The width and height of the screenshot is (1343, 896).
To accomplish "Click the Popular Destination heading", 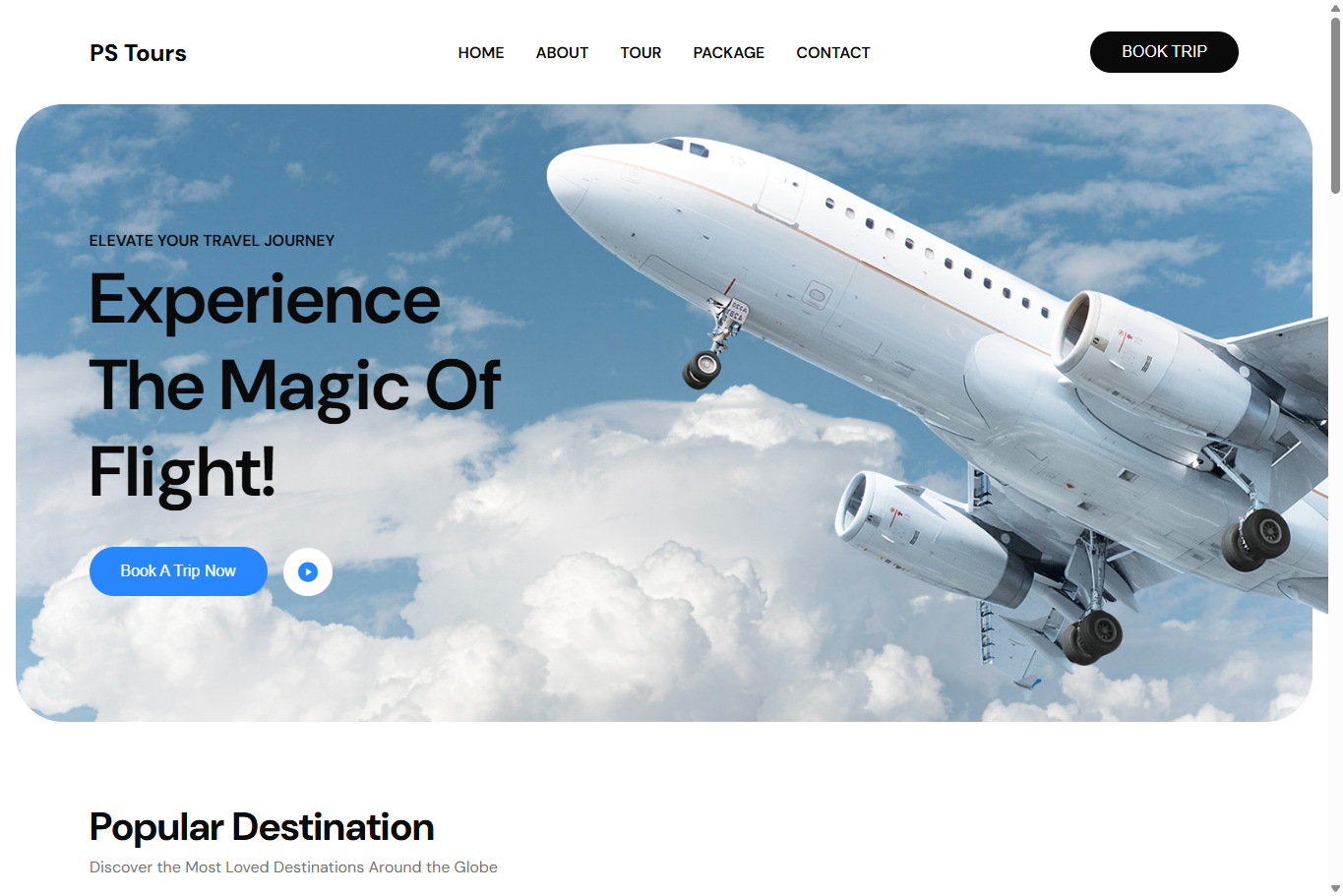I will (262, 827).
